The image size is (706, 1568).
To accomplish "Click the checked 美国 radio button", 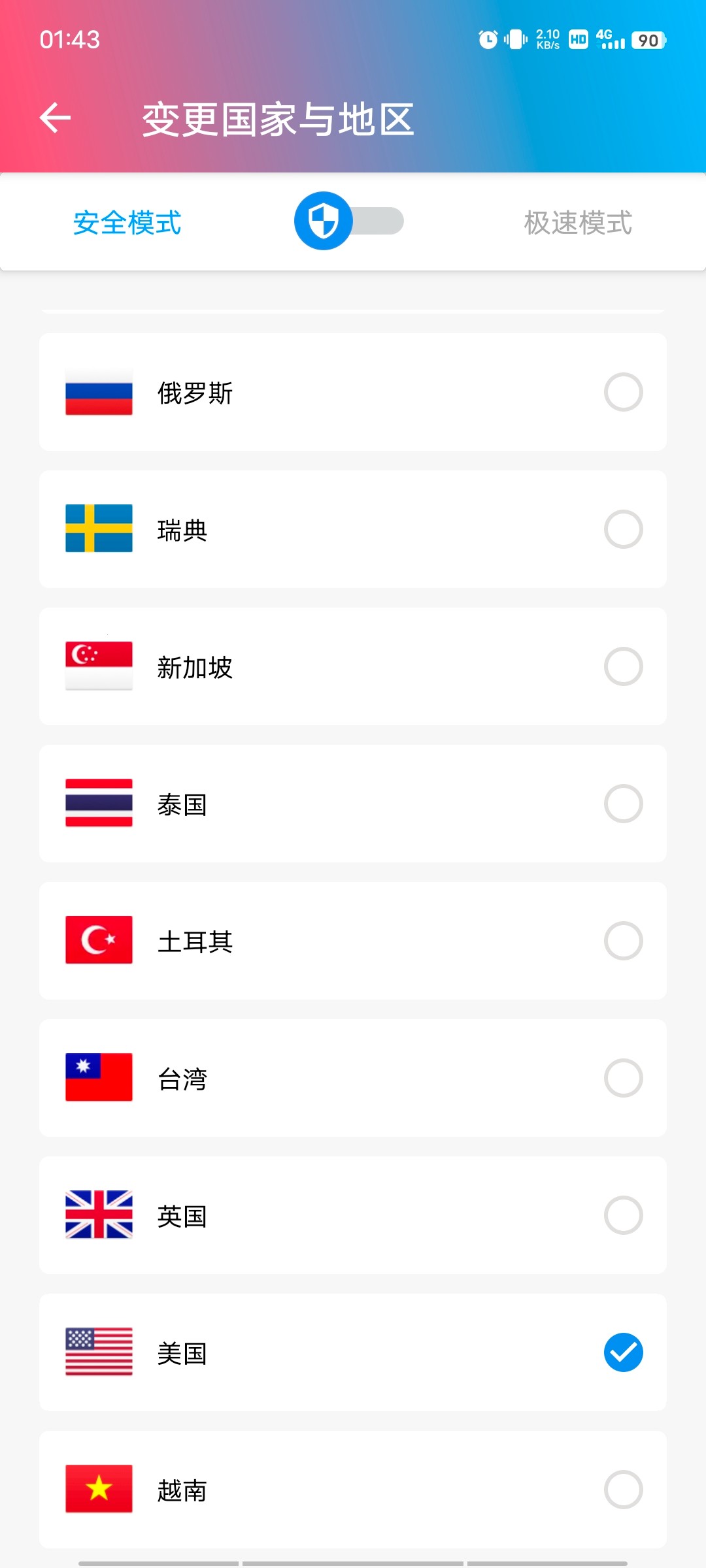I will point(623,1352).
